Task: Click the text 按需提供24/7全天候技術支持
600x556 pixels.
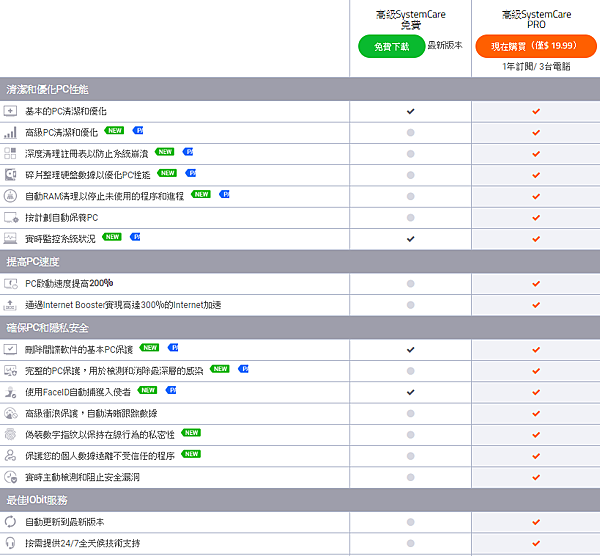Action: [x=83, y=543]
